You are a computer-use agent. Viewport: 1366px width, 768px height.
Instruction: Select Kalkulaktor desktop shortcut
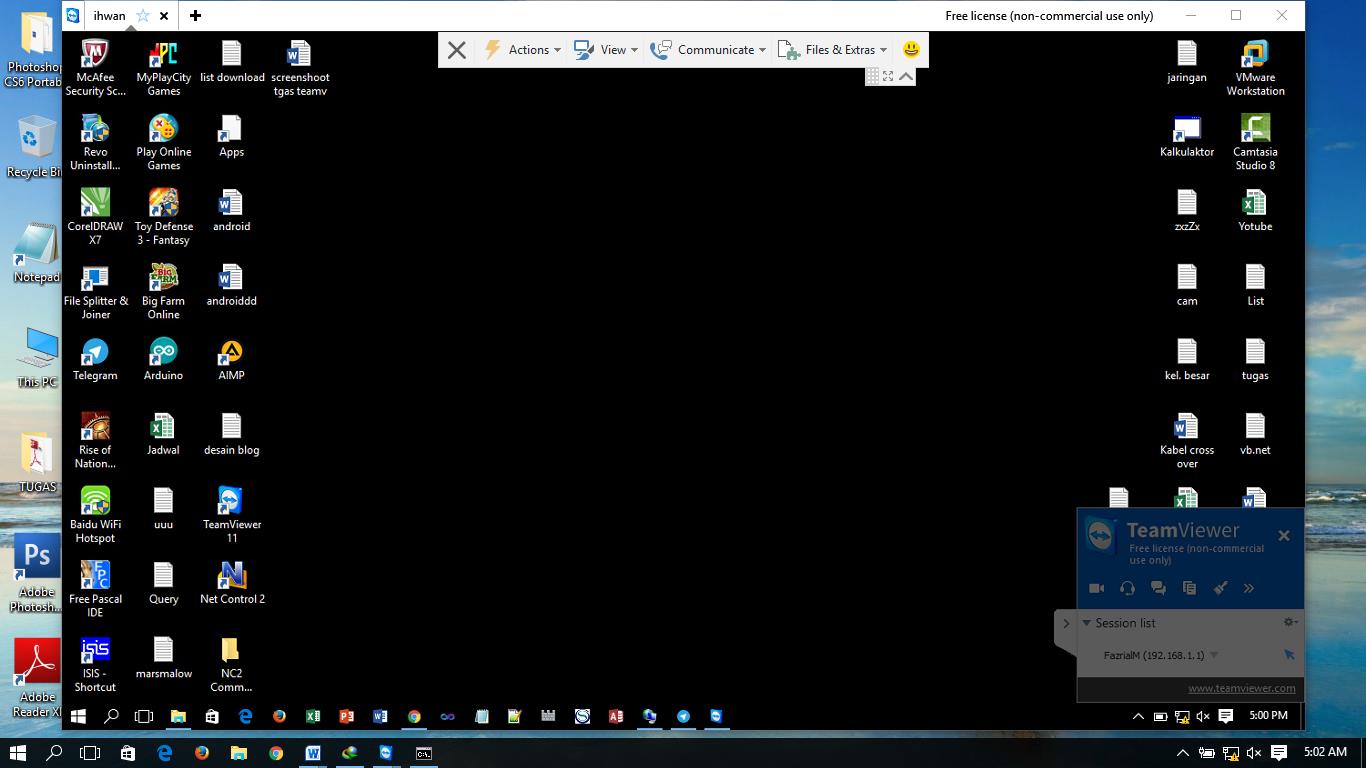coord(1187,137)
